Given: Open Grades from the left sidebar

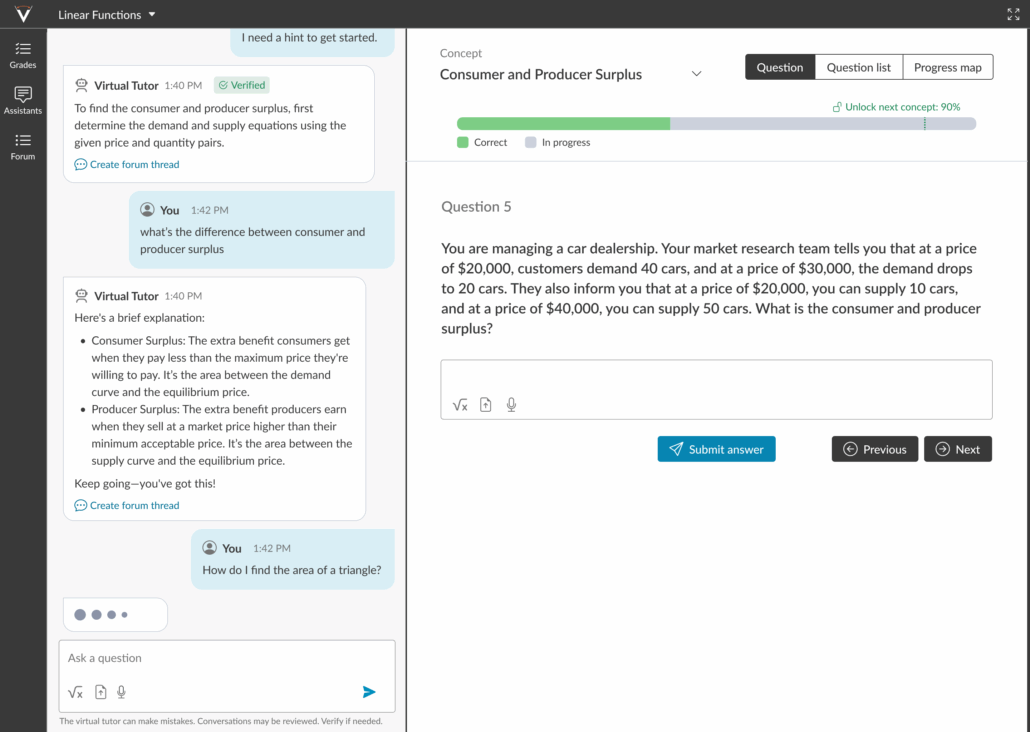Looking at the screenshot, I should 22,54.
